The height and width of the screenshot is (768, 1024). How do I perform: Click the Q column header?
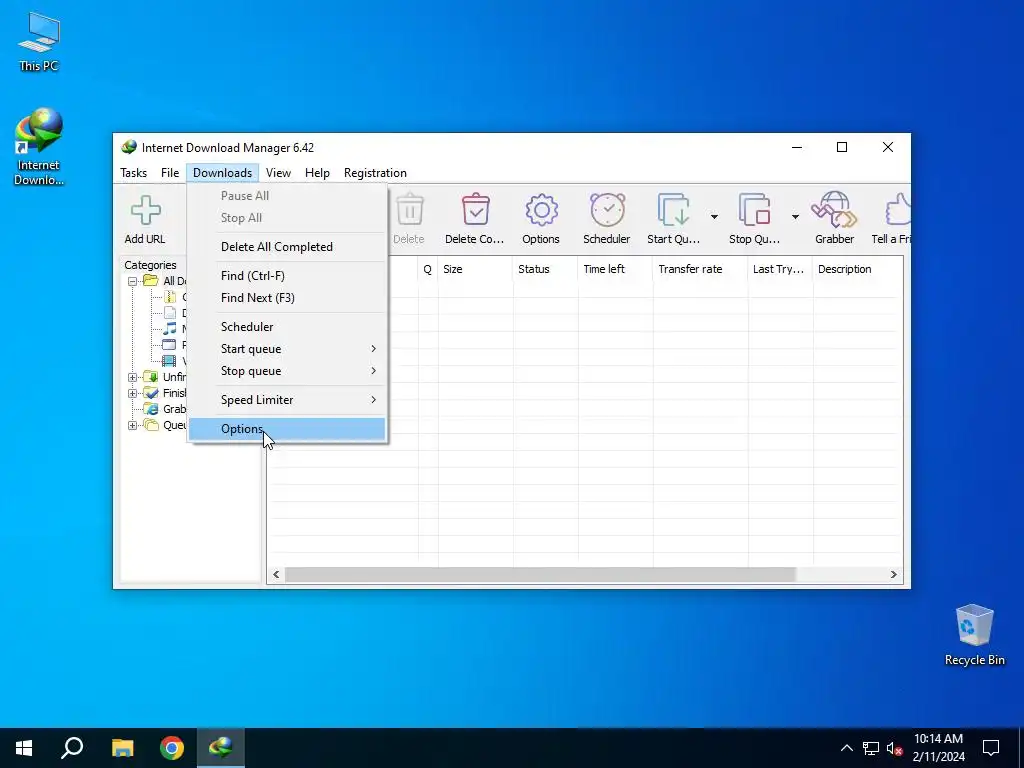point(428,269)
